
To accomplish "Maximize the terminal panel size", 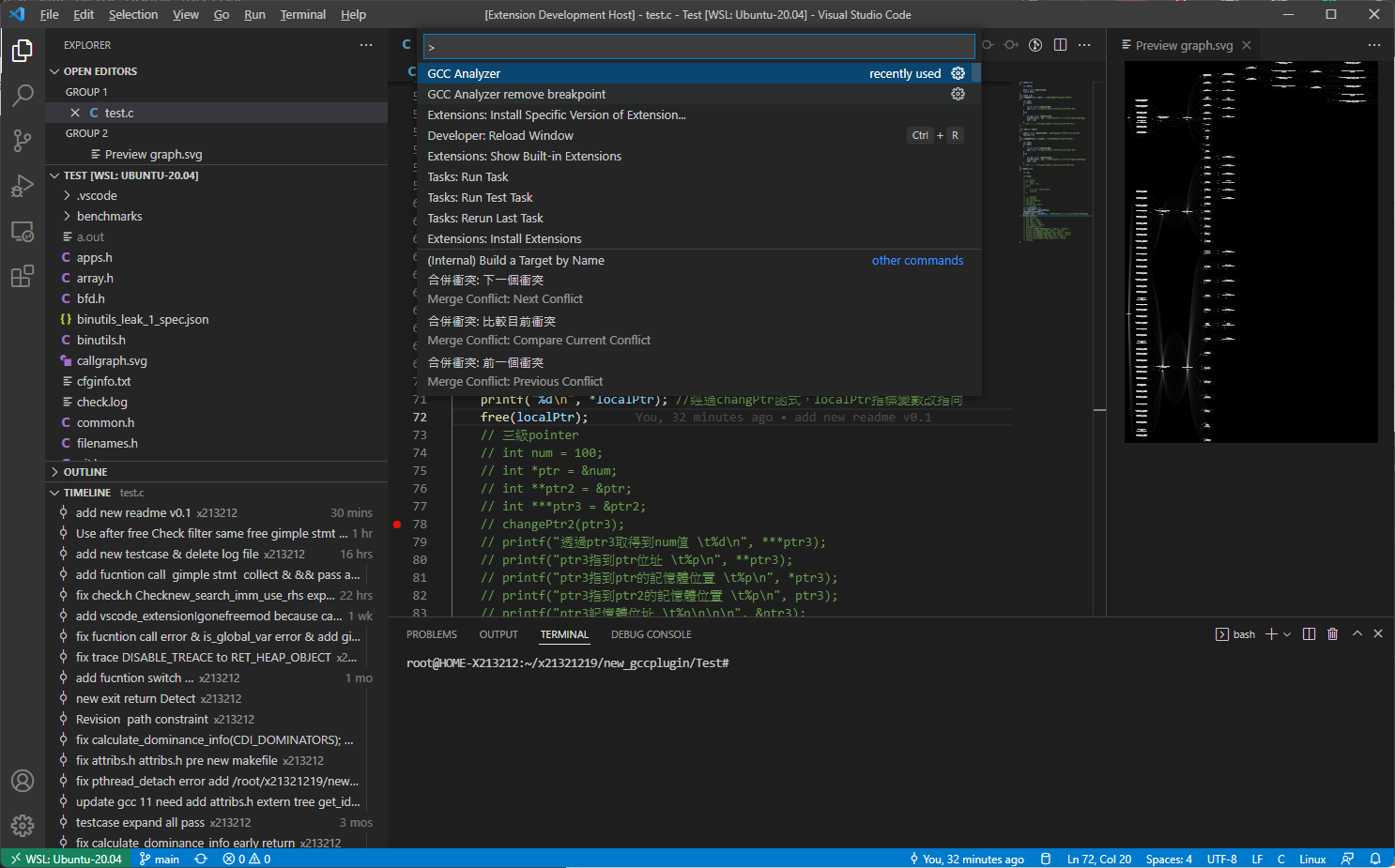I will 1357,634.
